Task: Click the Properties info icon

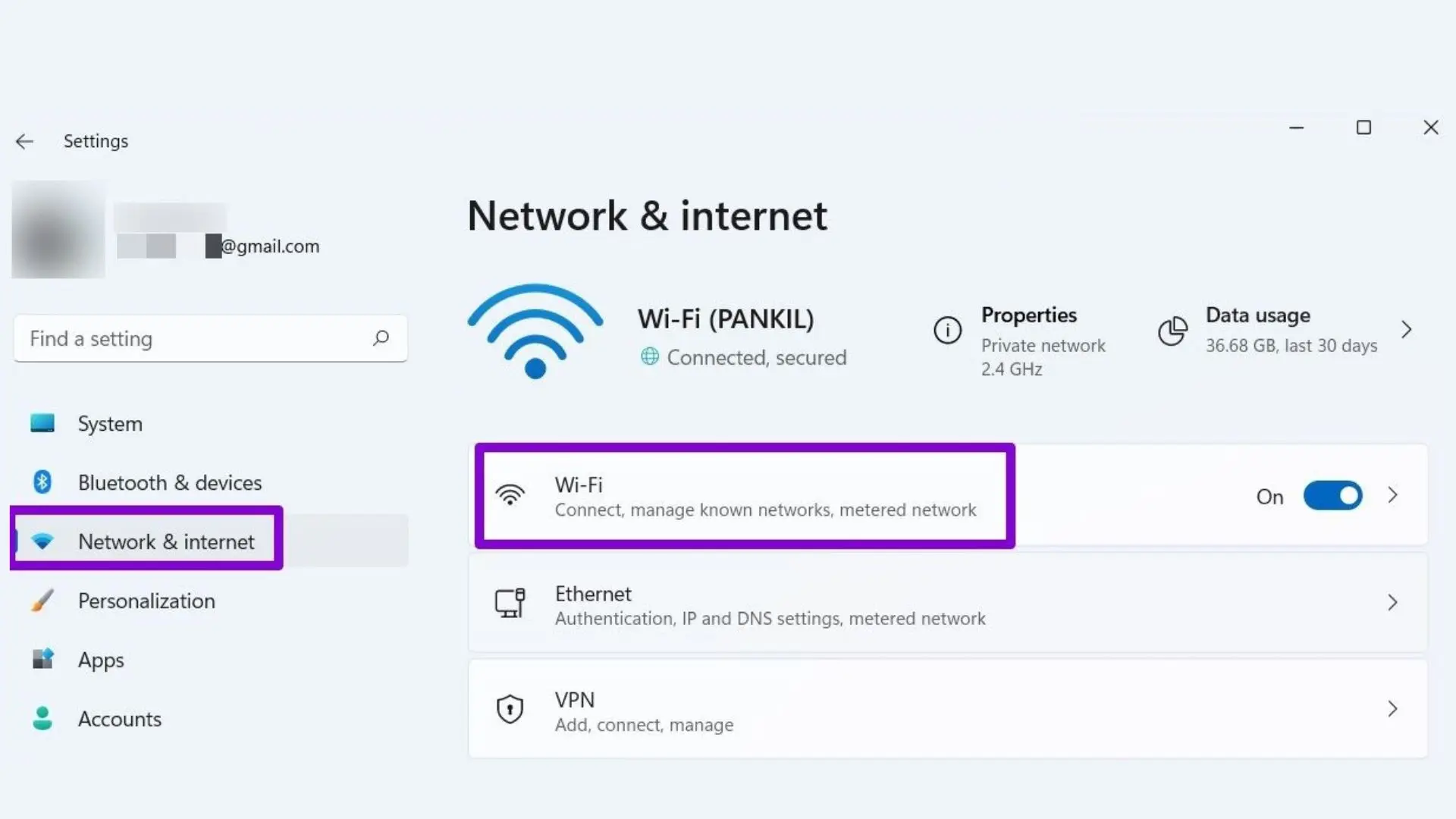Action: pyautogui.click(x=947, y=331)
